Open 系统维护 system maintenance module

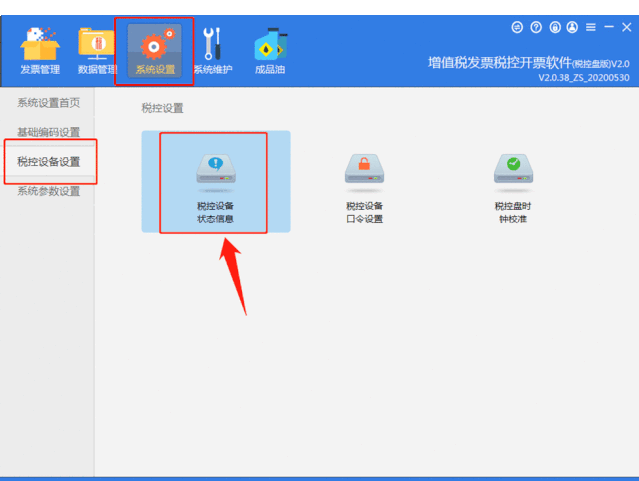click(x=212, y=51)
